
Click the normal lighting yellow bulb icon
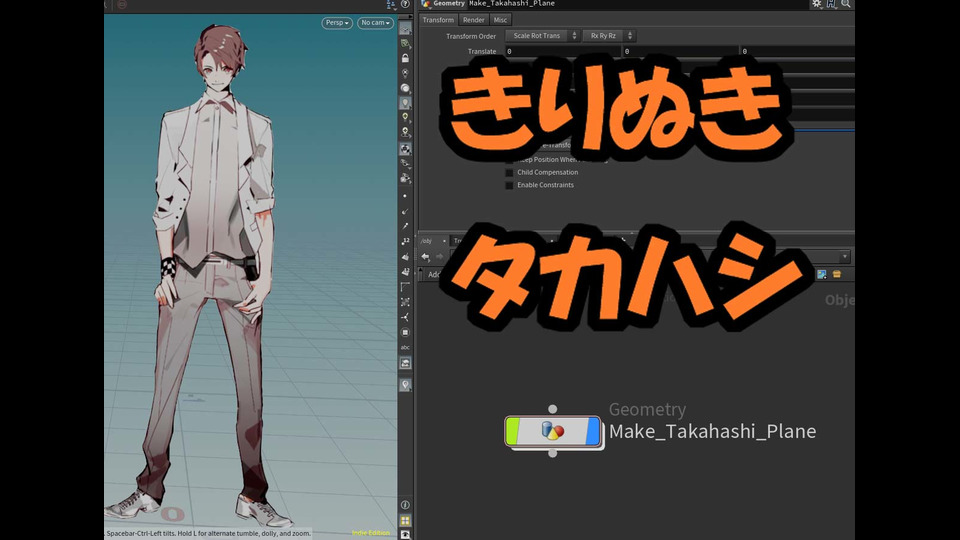(x=405, y=118)
